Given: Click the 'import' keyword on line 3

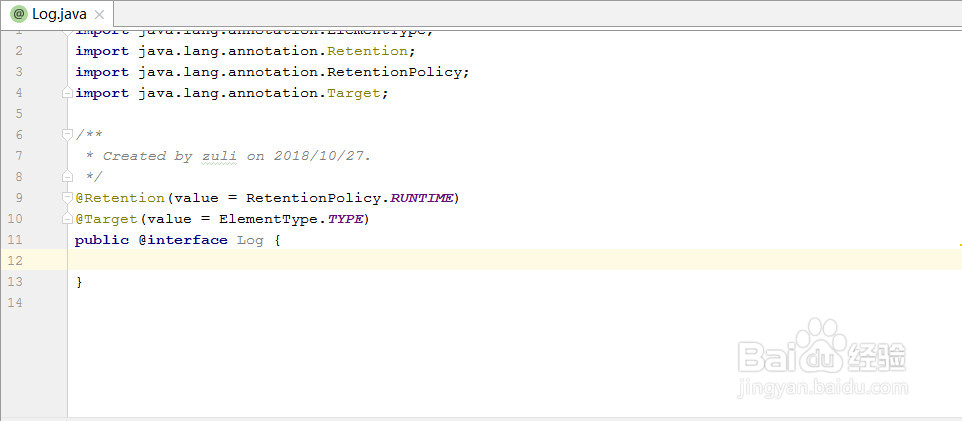Looking at the screenshot, I should 102,72.
